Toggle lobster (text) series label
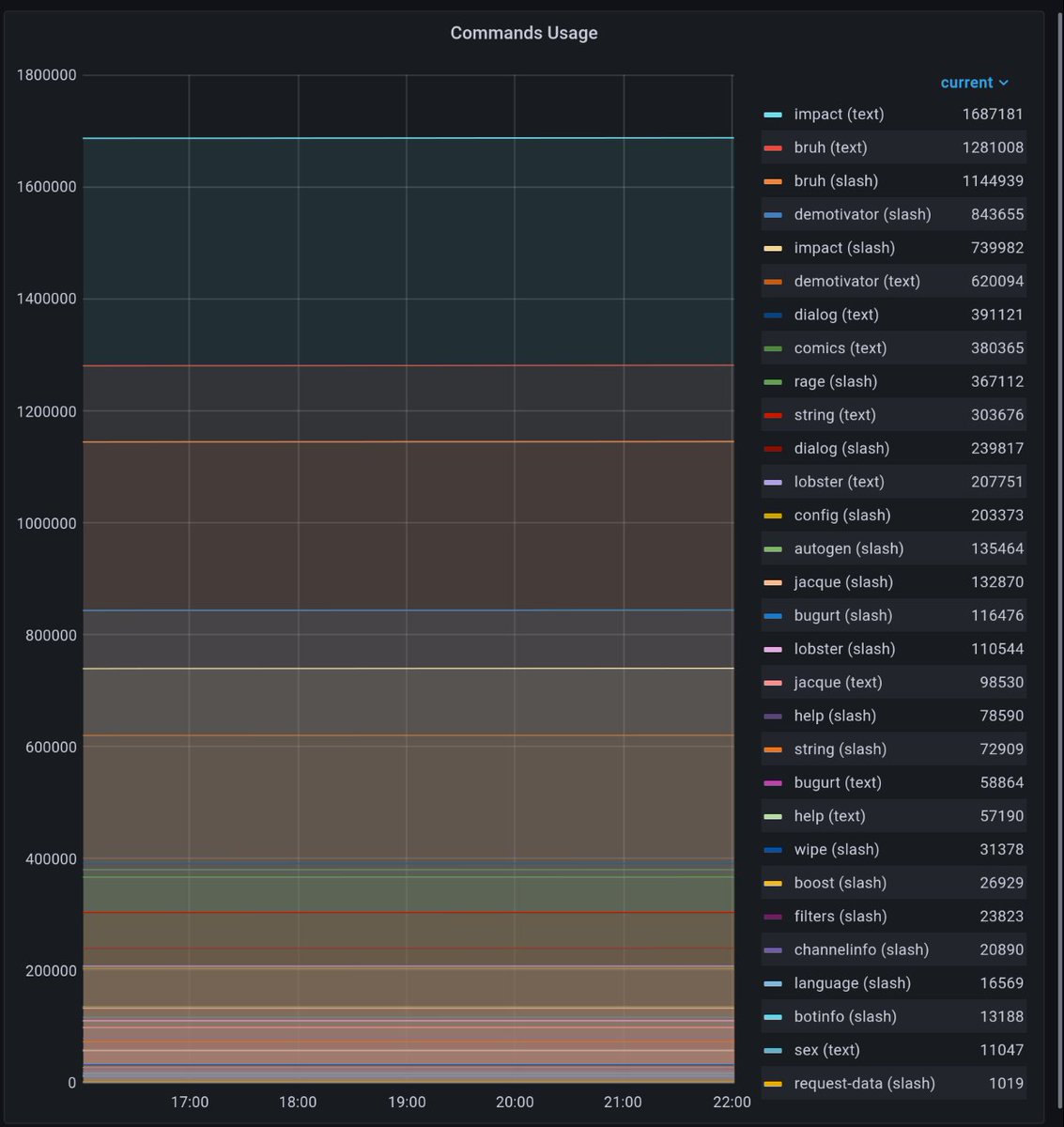Image resolution: width=1064 pixels, height=1127 pixels. (x=839, y=482)
